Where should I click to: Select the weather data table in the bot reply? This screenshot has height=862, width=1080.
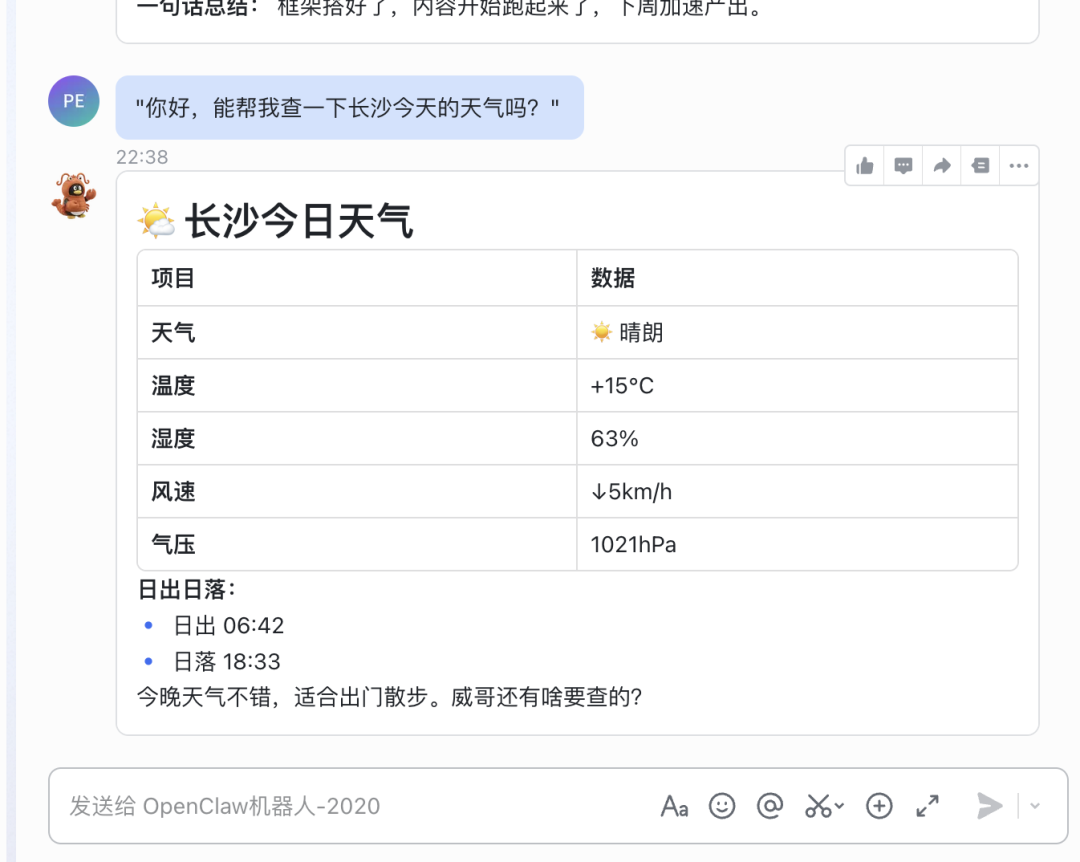tap(577, 410)
